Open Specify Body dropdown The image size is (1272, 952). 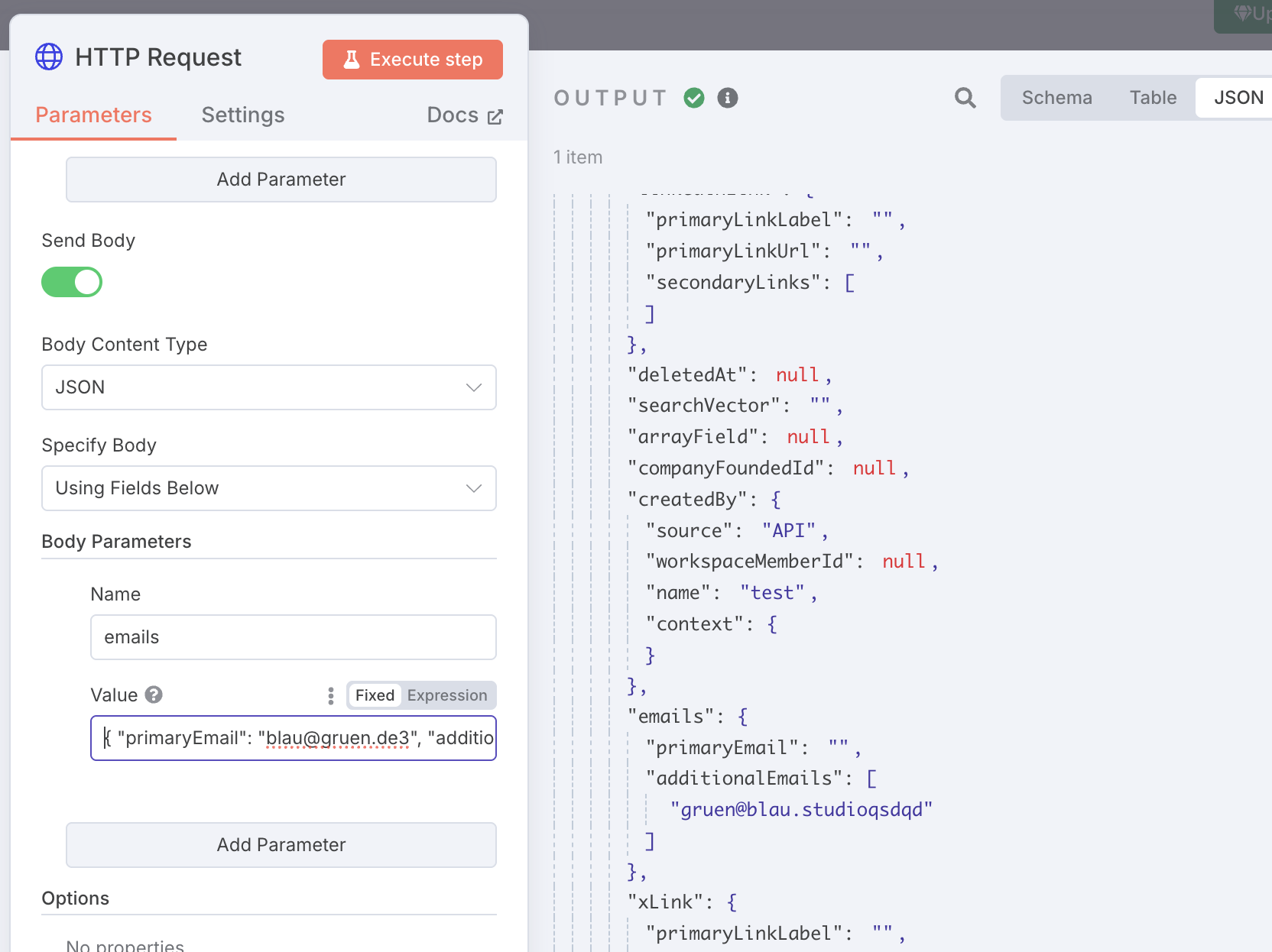(x=269, y=488)
